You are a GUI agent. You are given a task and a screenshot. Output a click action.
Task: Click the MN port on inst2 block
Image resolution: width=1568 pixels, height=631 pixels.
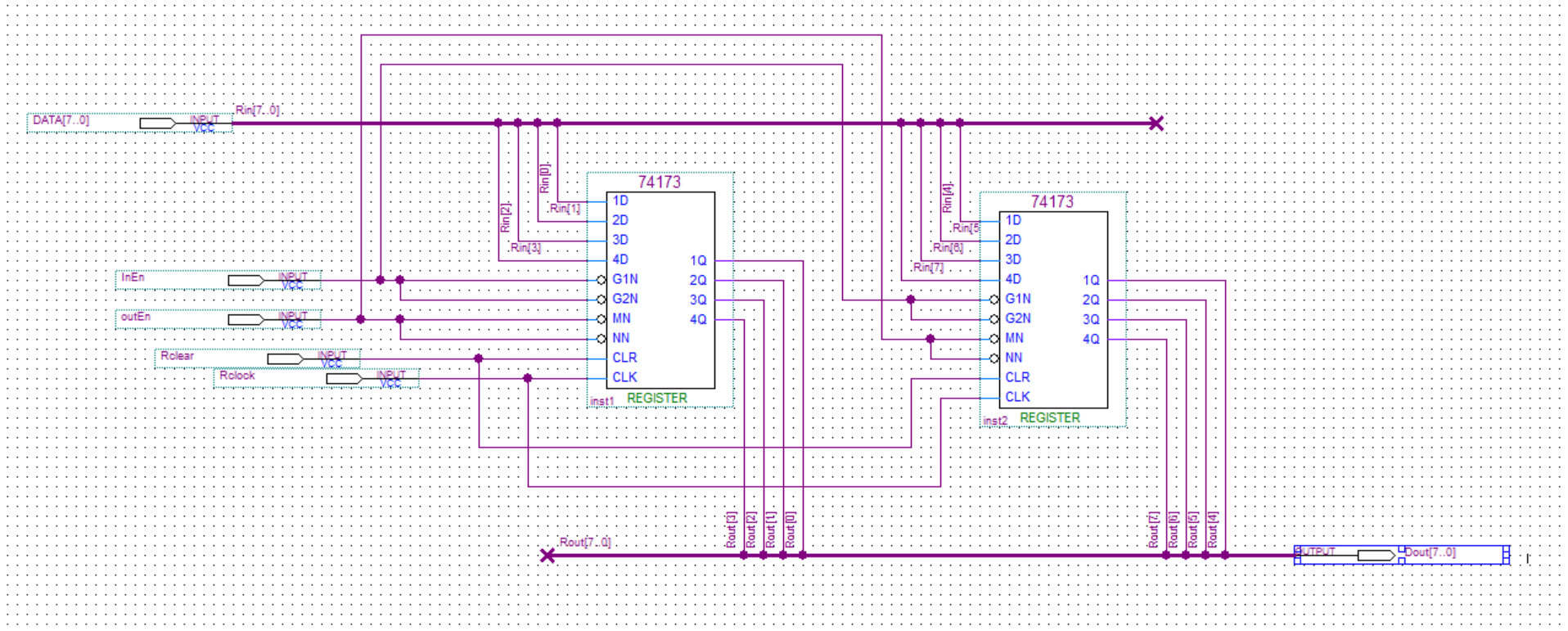click(x=1014, y=338)
